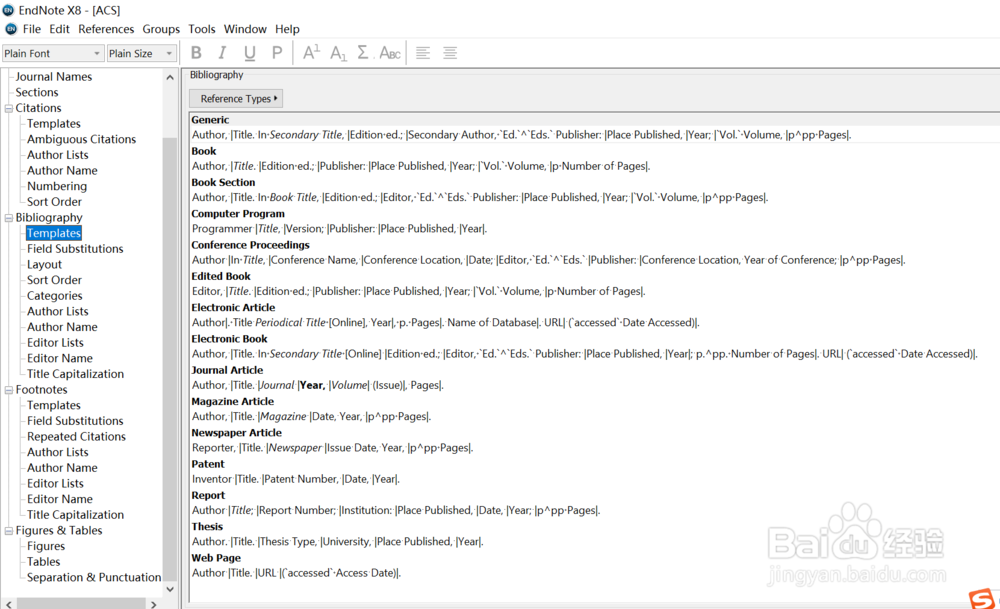This screenshot has width=1000, height=609.
Task: Apply Superscript formatting
Action: pyautogui.click(x=311, y=53)
